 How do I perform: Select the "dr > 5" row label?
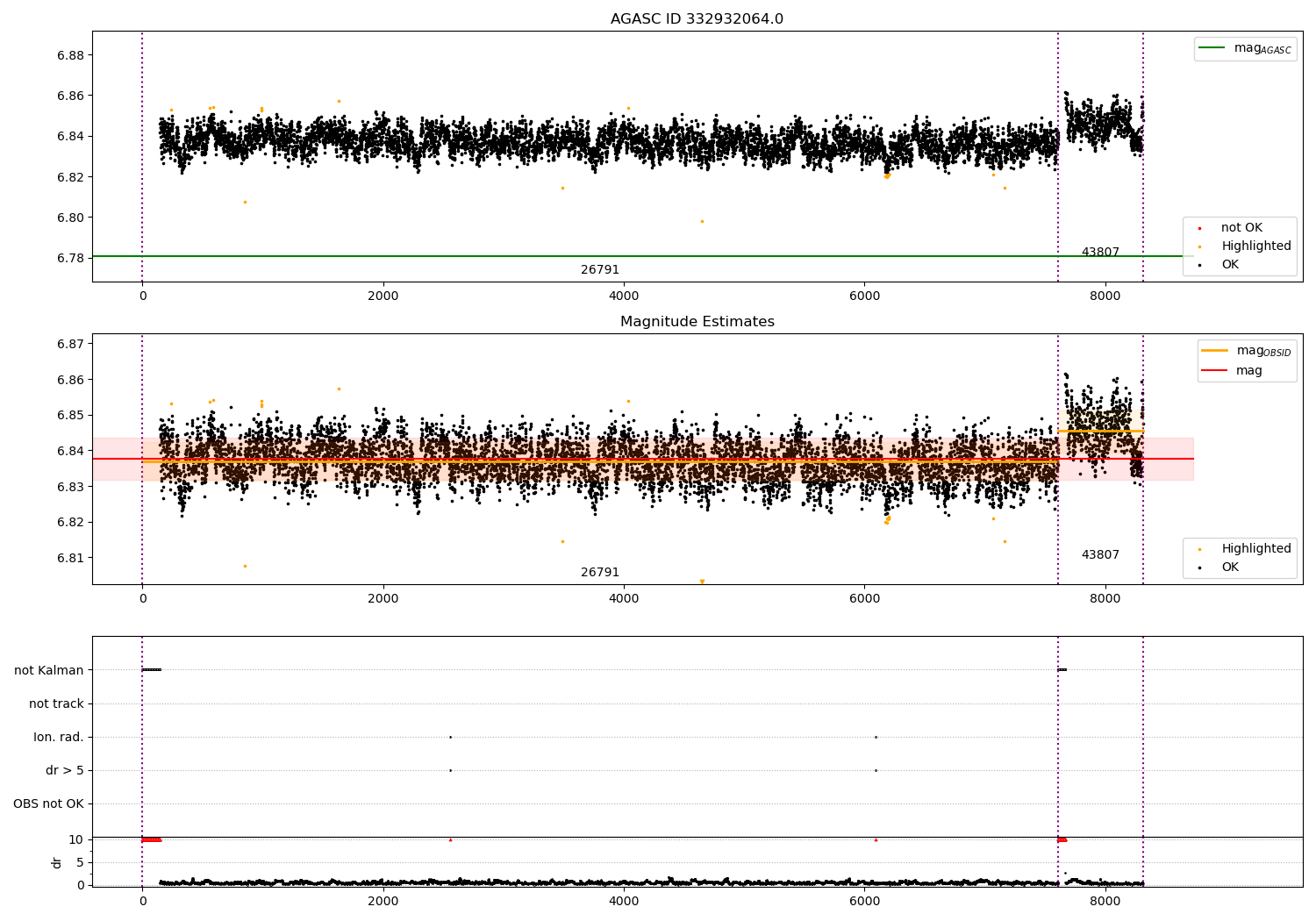coord(65,771)
